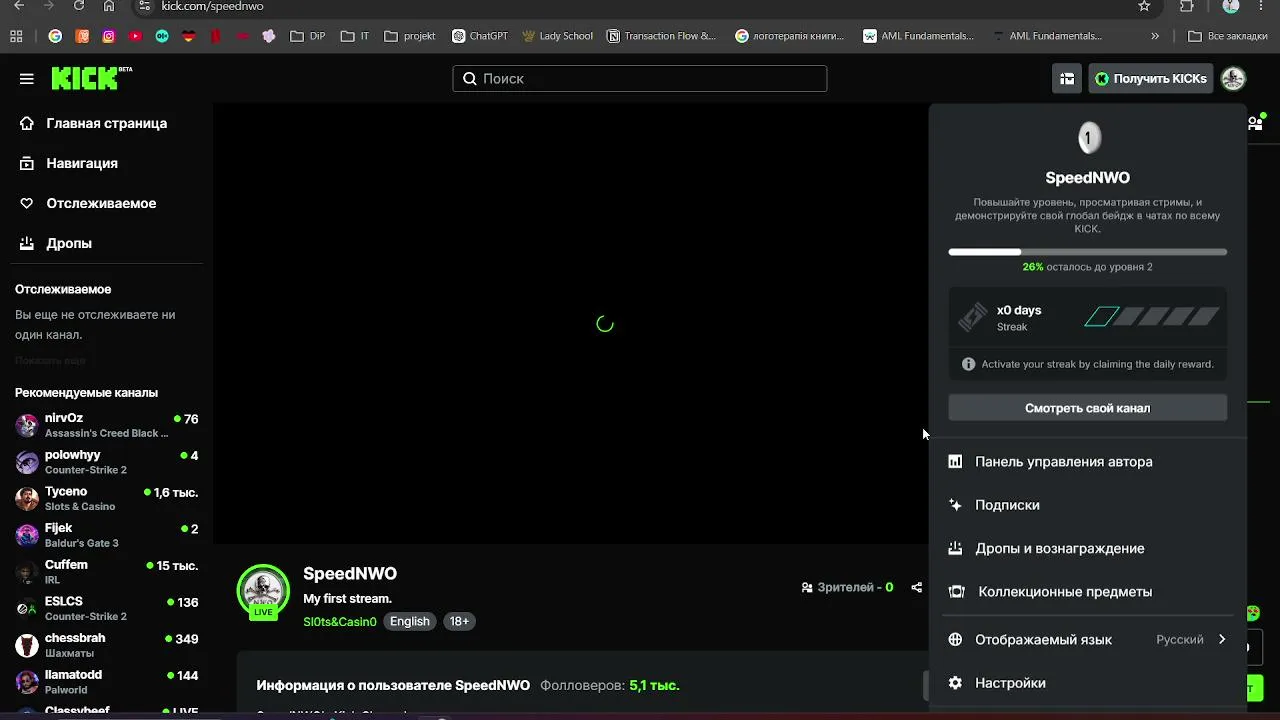Click browser back arrow
The width and height of the screenshot is (1280, 720).
pyautogui.click(x=19, y=6)
